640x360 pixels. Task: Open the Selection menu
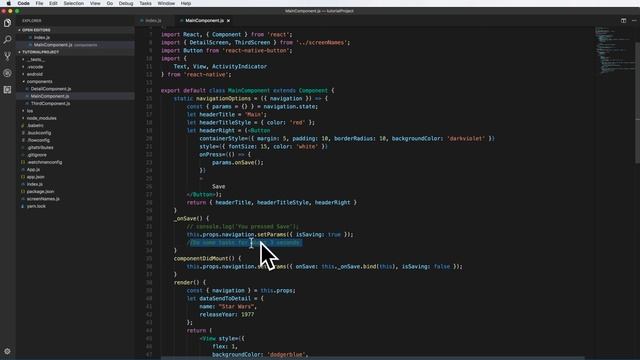73,3
